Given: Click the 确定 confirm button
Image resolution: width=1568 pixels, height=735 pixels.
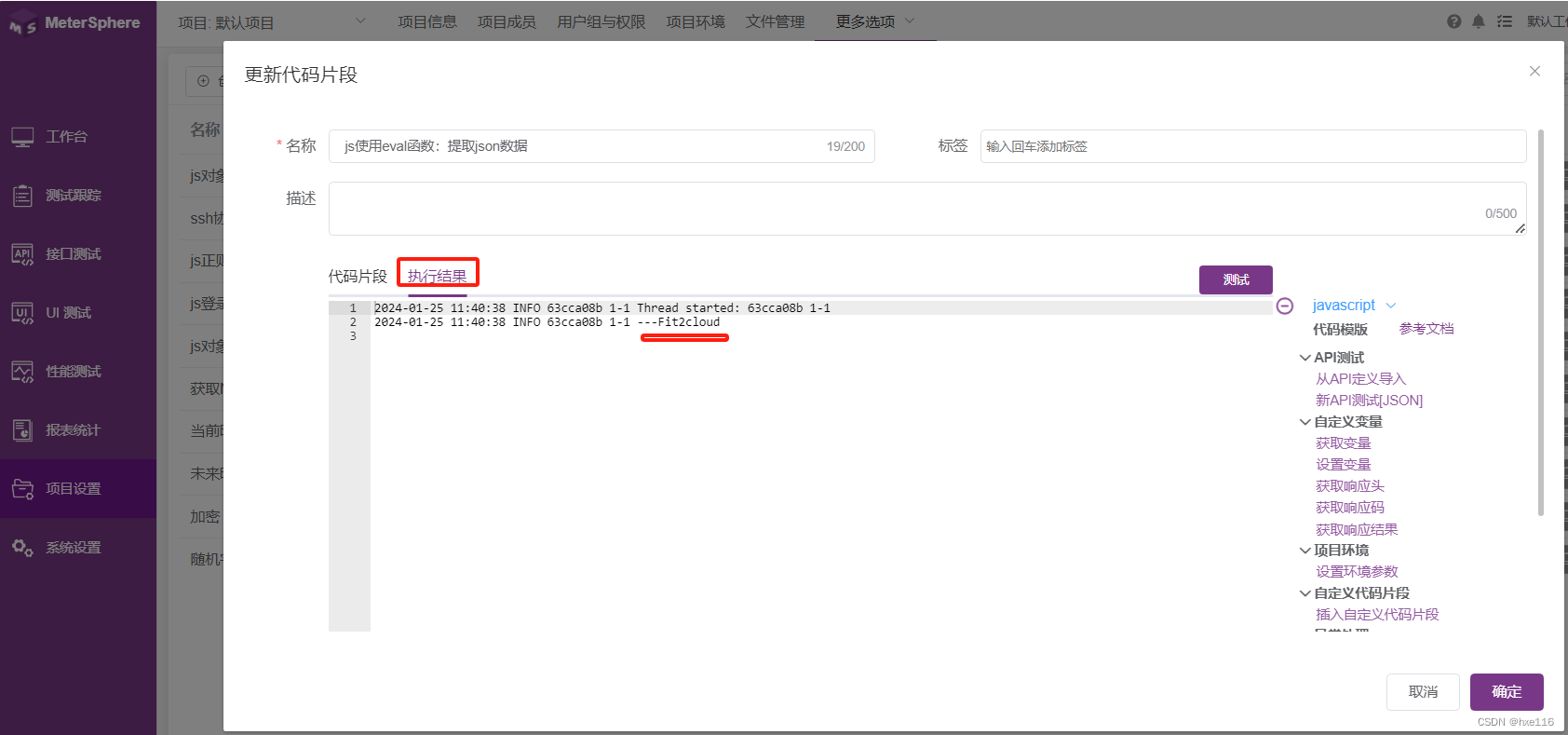Looking at the screenshot, I should click(x=1507, y=692).
